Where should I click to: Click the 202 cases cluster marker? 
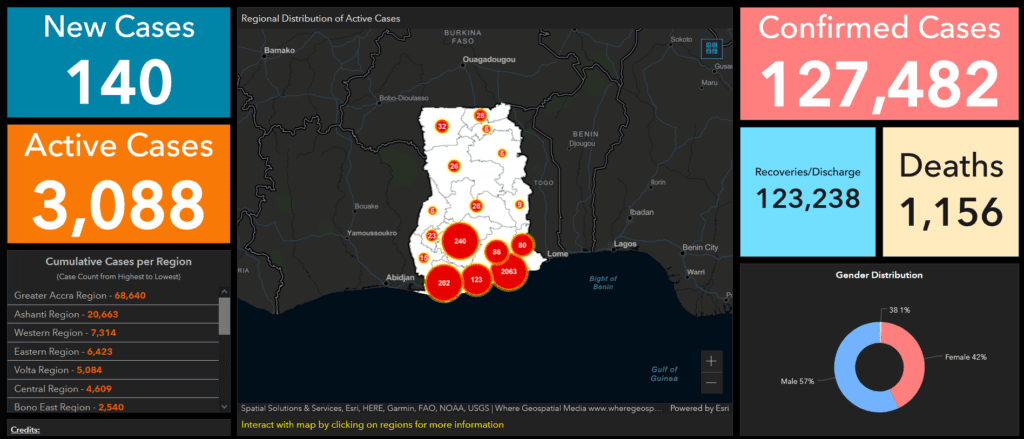tap(444, 283)
